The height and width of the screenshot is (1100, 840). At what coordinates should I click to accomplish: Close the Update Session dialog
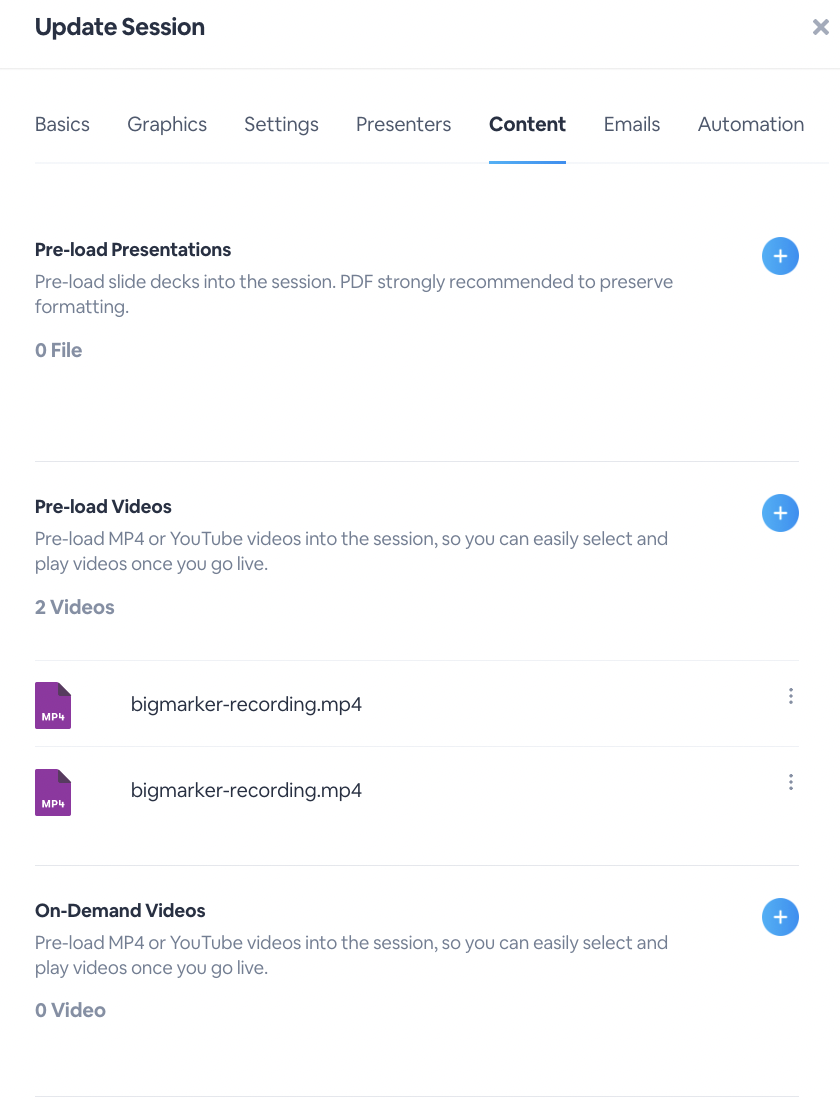tap(820, 27)
